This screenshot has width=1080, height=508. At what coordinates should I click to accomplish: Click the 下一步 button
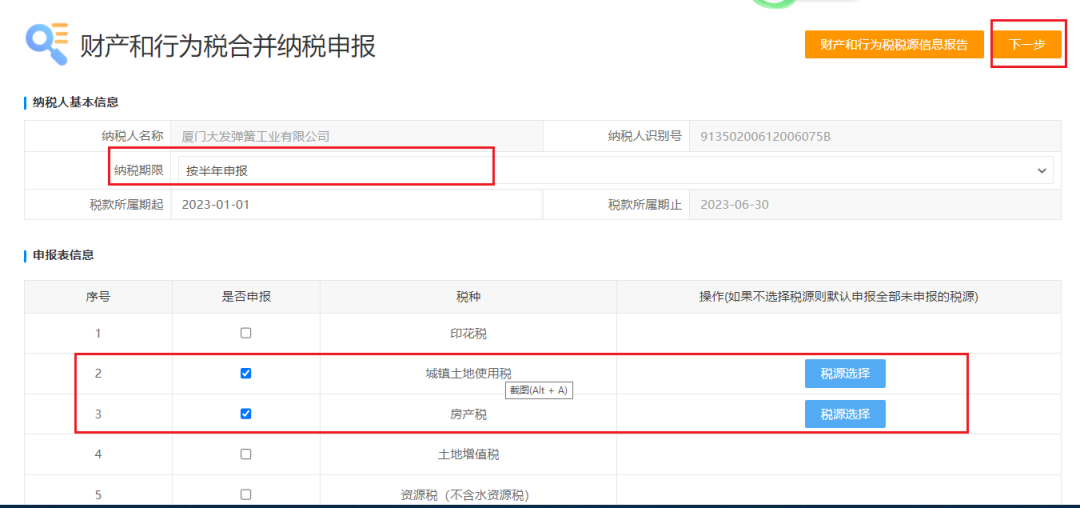(1027, 45)
